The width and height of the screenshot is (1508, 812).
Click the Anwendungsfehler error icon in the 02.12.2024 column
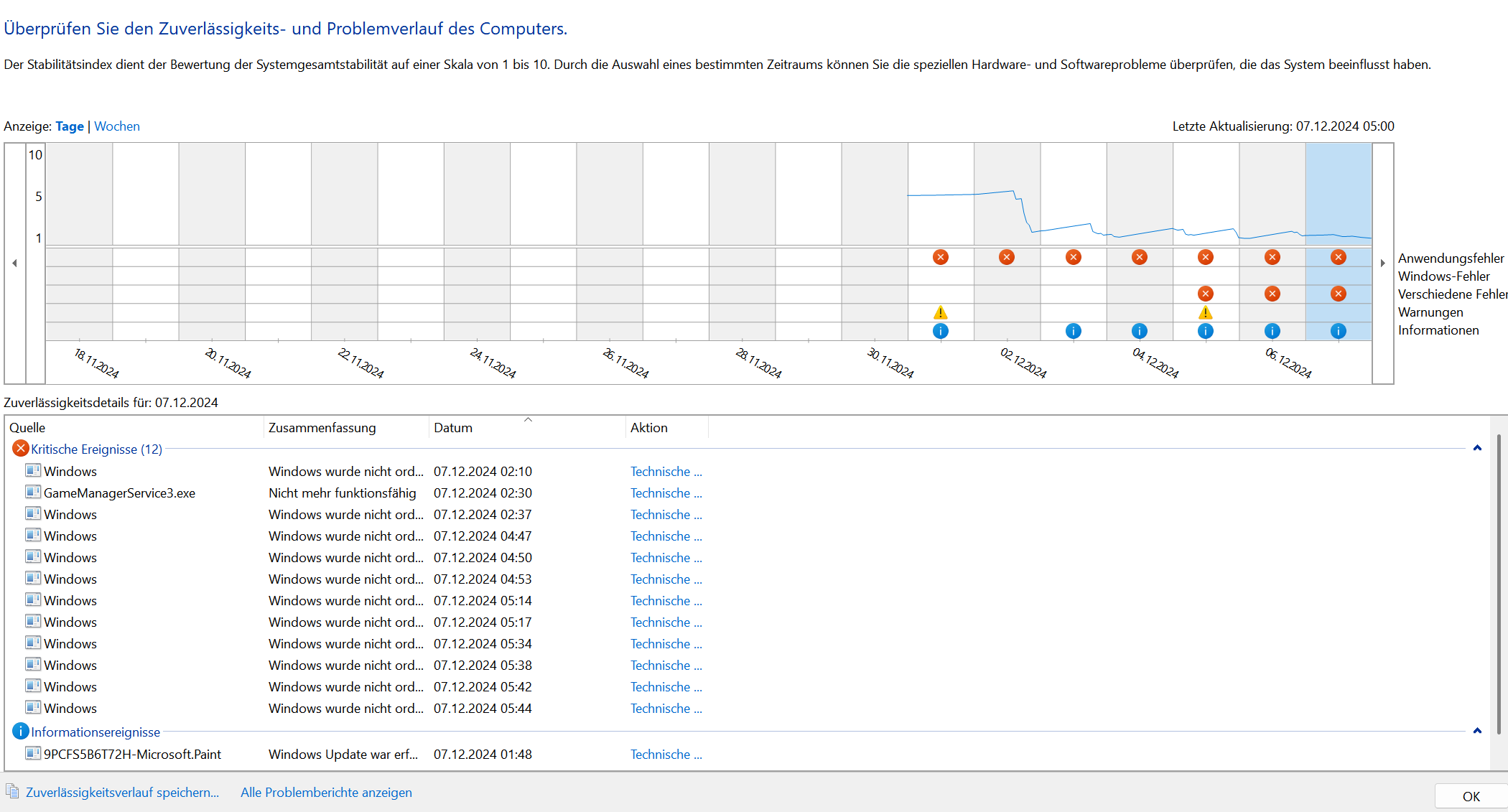pos(1007,257)
